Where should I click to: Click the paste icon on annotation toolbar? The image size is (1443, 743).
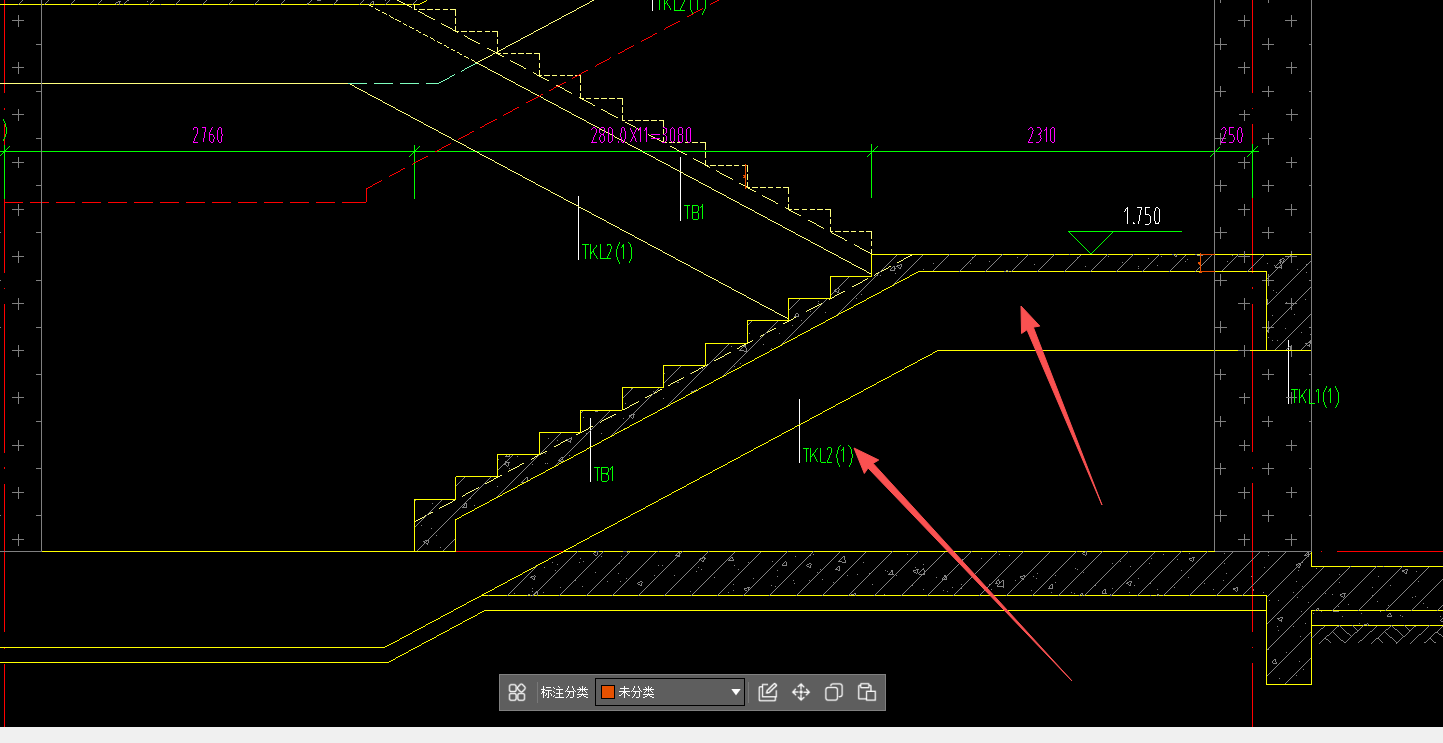coord(867,692)
